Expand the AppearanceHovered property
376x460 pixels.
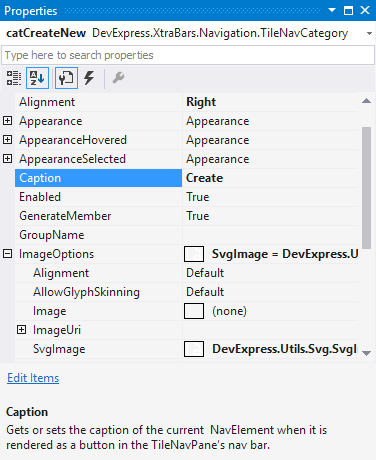pos(7,140)
